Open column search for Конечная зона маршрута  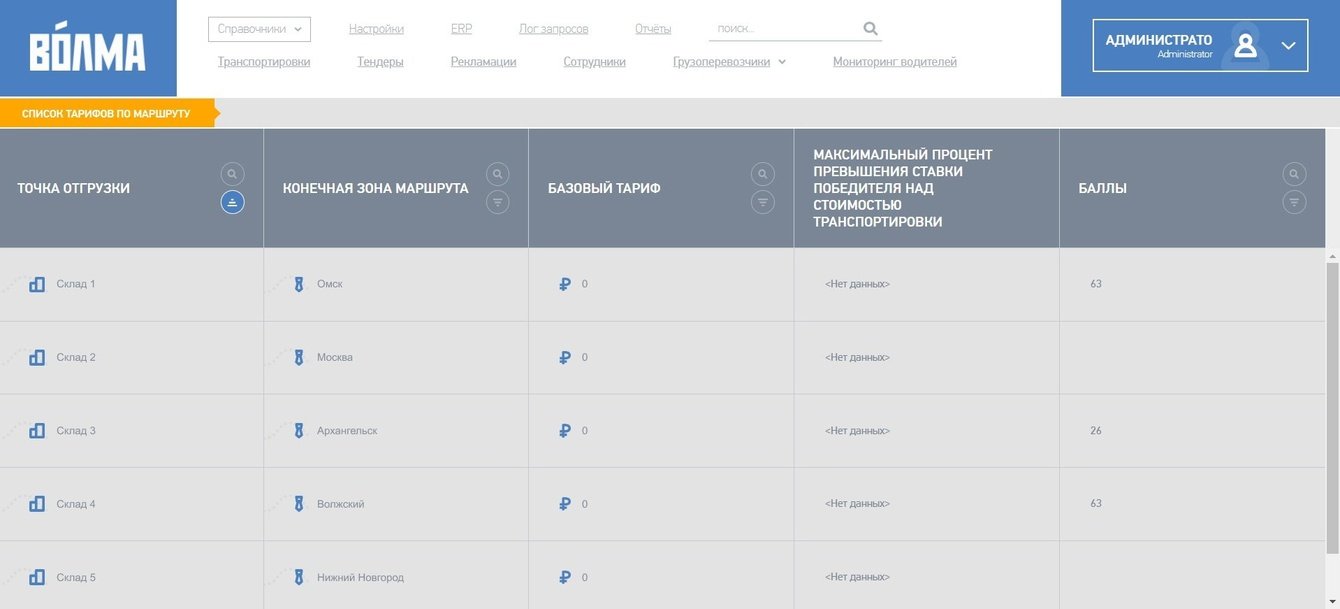tap(498, 174)
